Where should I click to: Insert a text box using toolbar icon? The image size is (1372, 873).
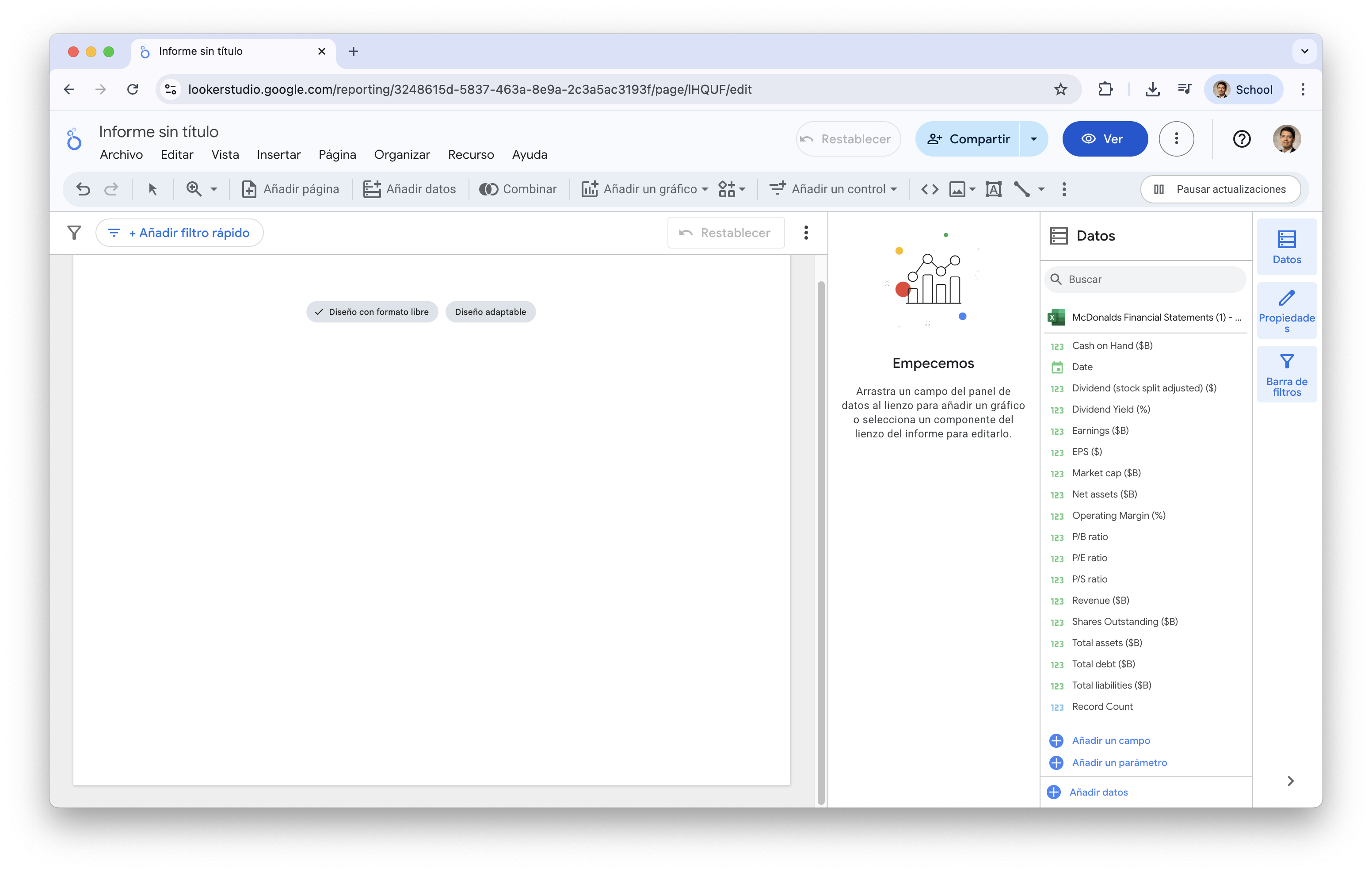click(993, 189)
